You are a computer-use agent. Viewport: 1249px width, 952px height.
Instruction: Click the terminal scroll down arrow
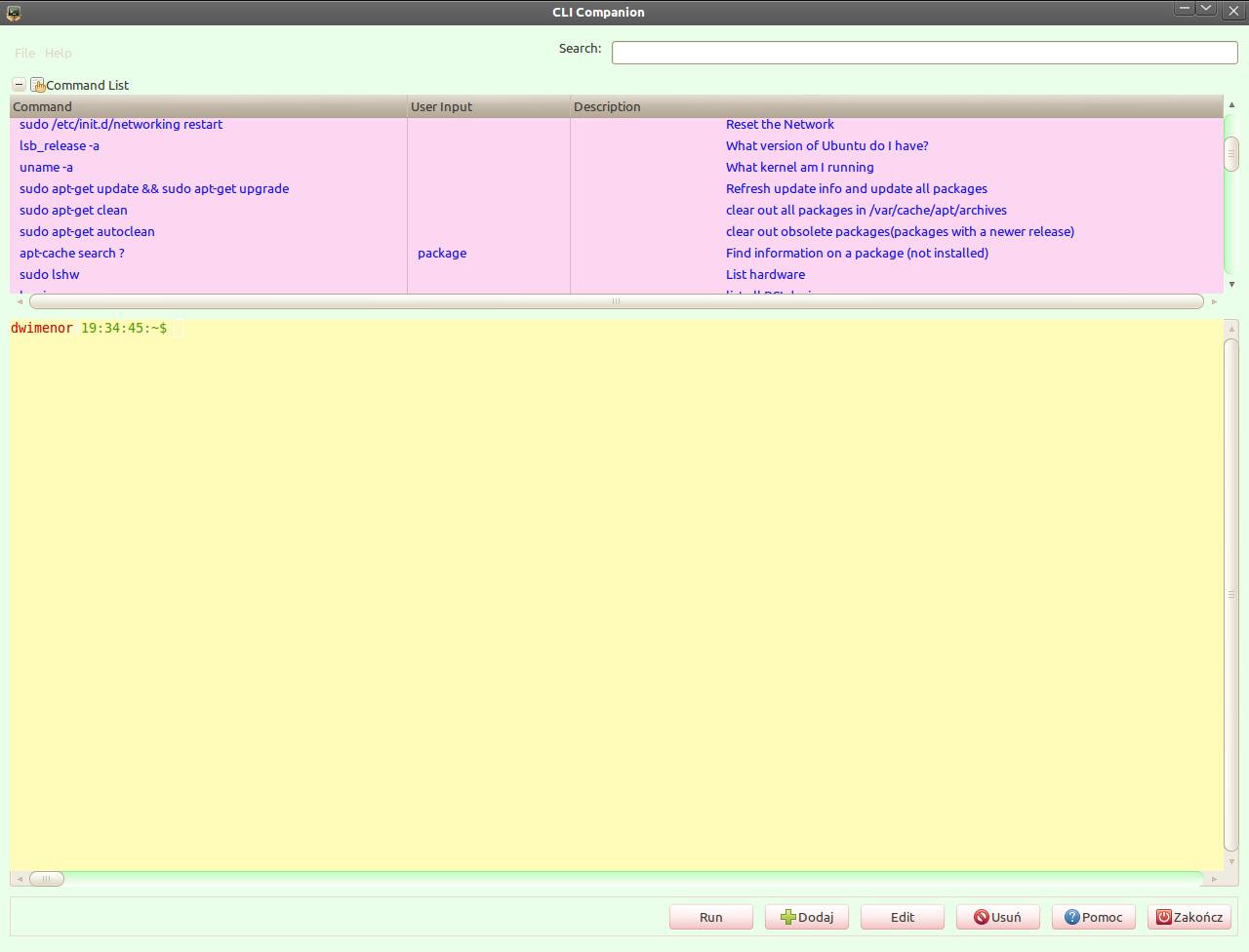[x=1231, y=861]
